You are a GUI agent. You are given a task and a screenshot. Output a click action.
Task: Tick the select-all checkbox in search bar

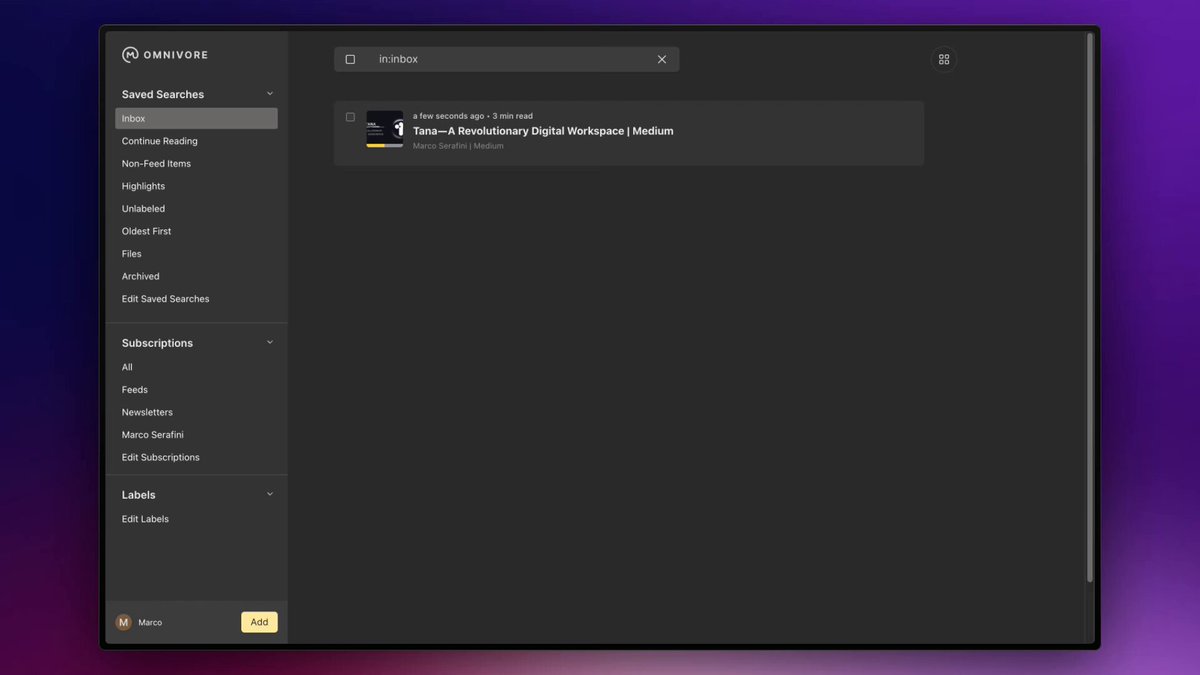350,59
